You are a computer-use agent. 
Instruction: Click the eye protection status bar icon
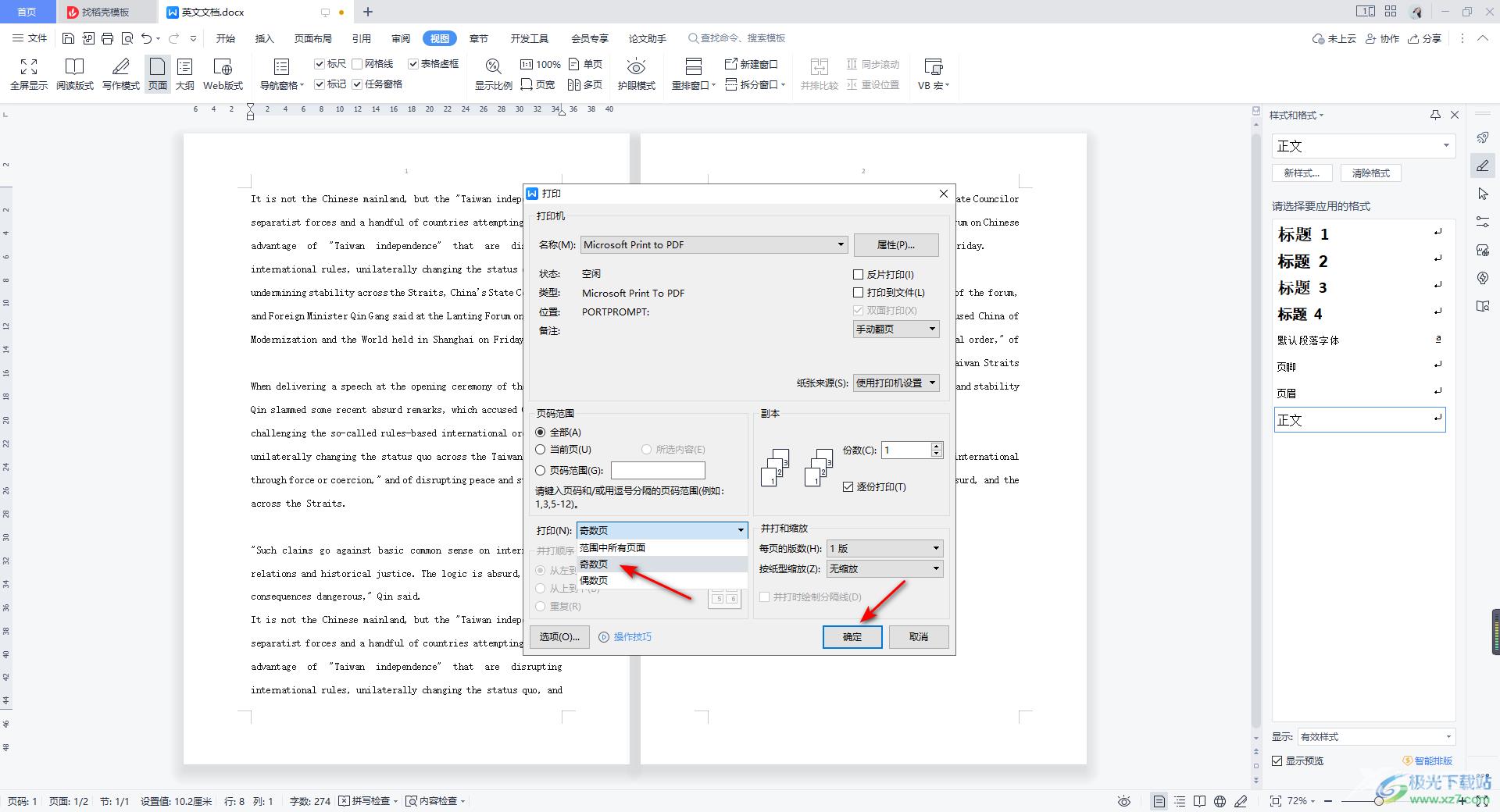(x=1124, y=801)
